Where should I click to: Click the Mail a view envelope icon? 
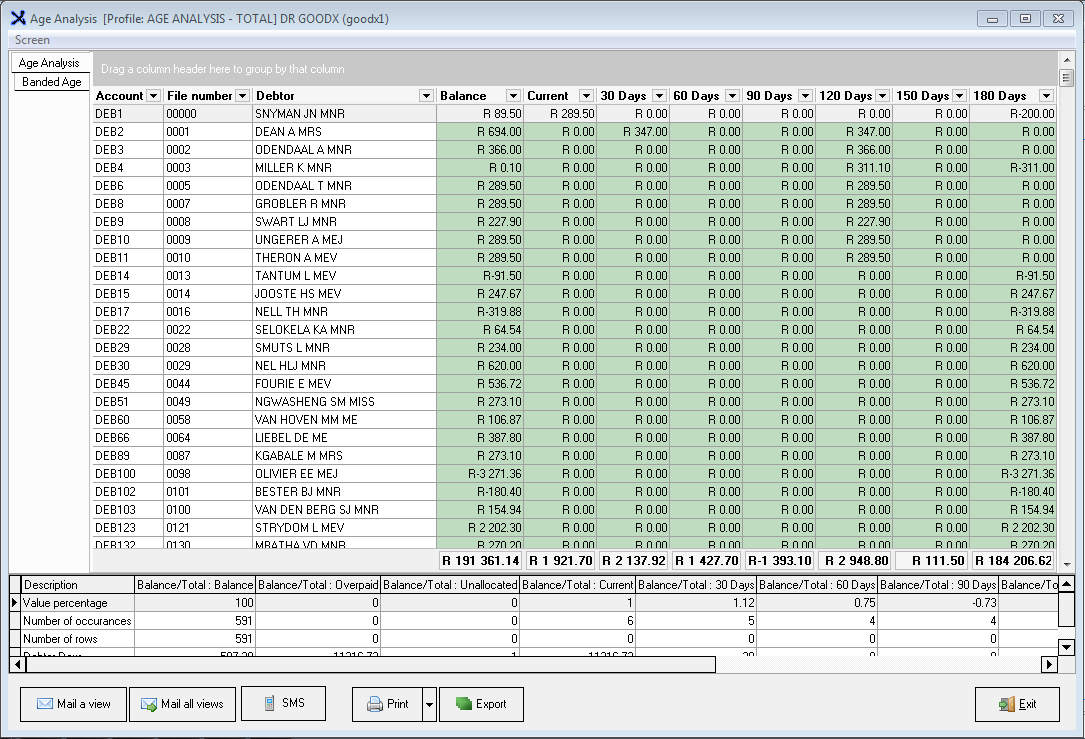pyautogui.click(x=45, y=704)
